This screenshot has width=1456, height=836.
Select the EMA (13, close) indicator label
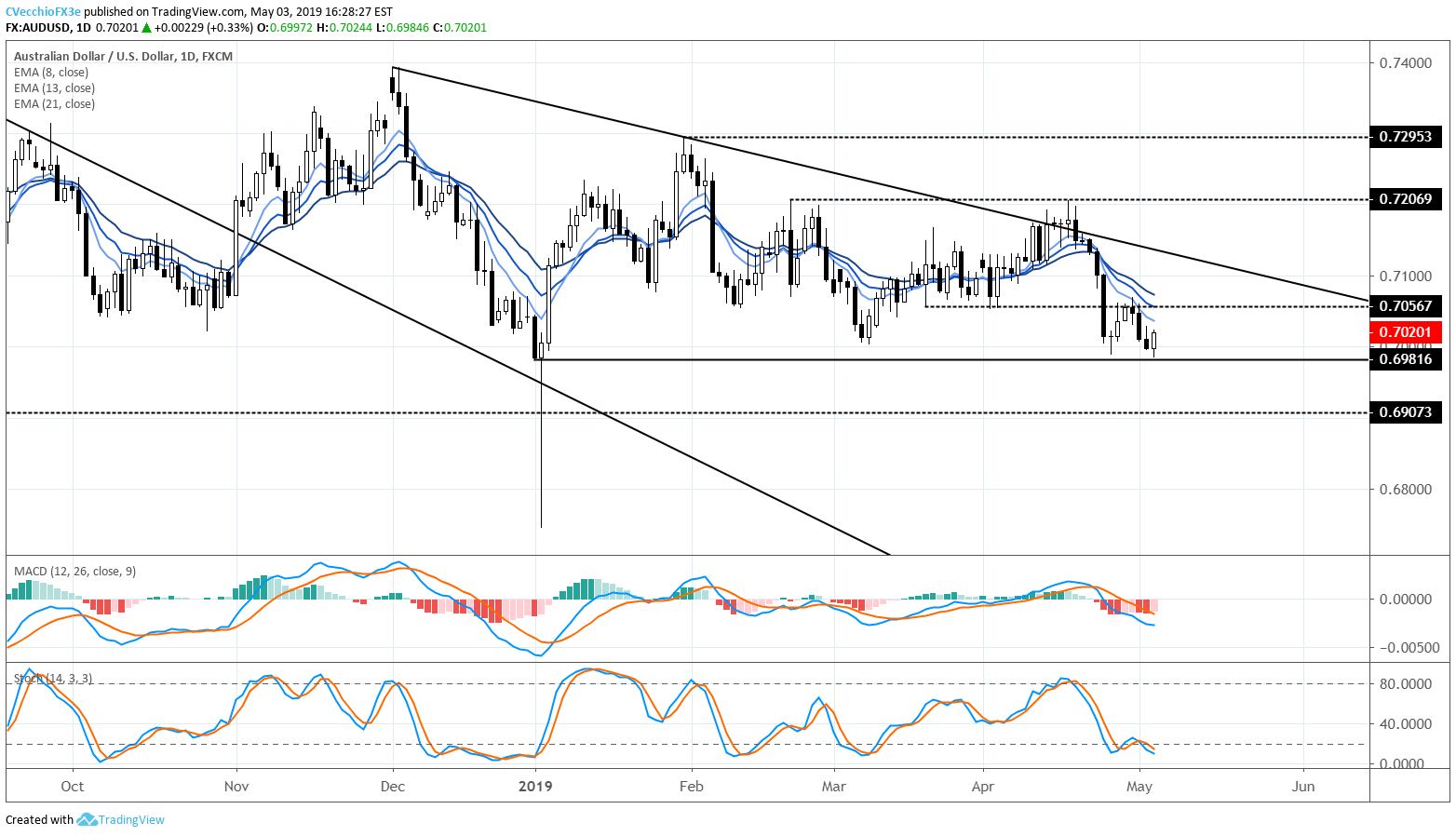click(x=54, y=88)
